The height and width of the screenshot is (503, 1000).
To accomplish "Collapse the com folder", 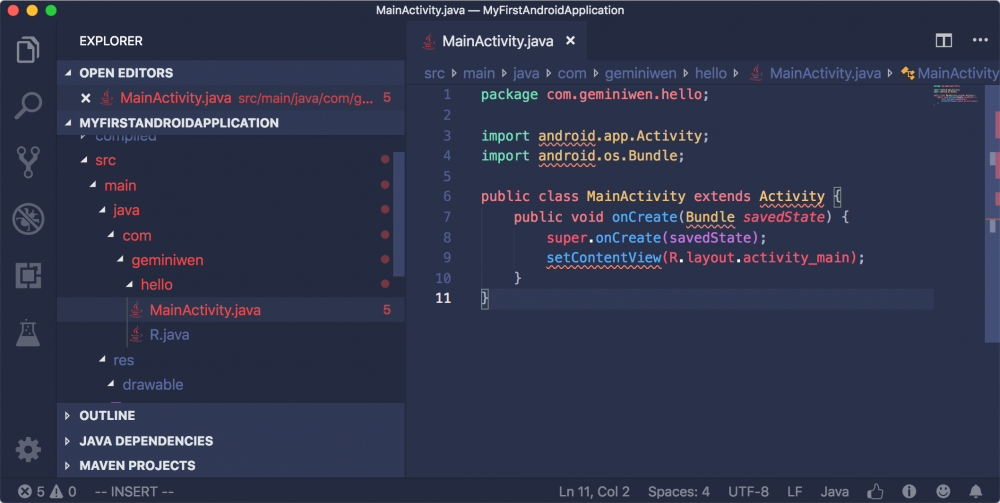I will (x=112, y=235).
